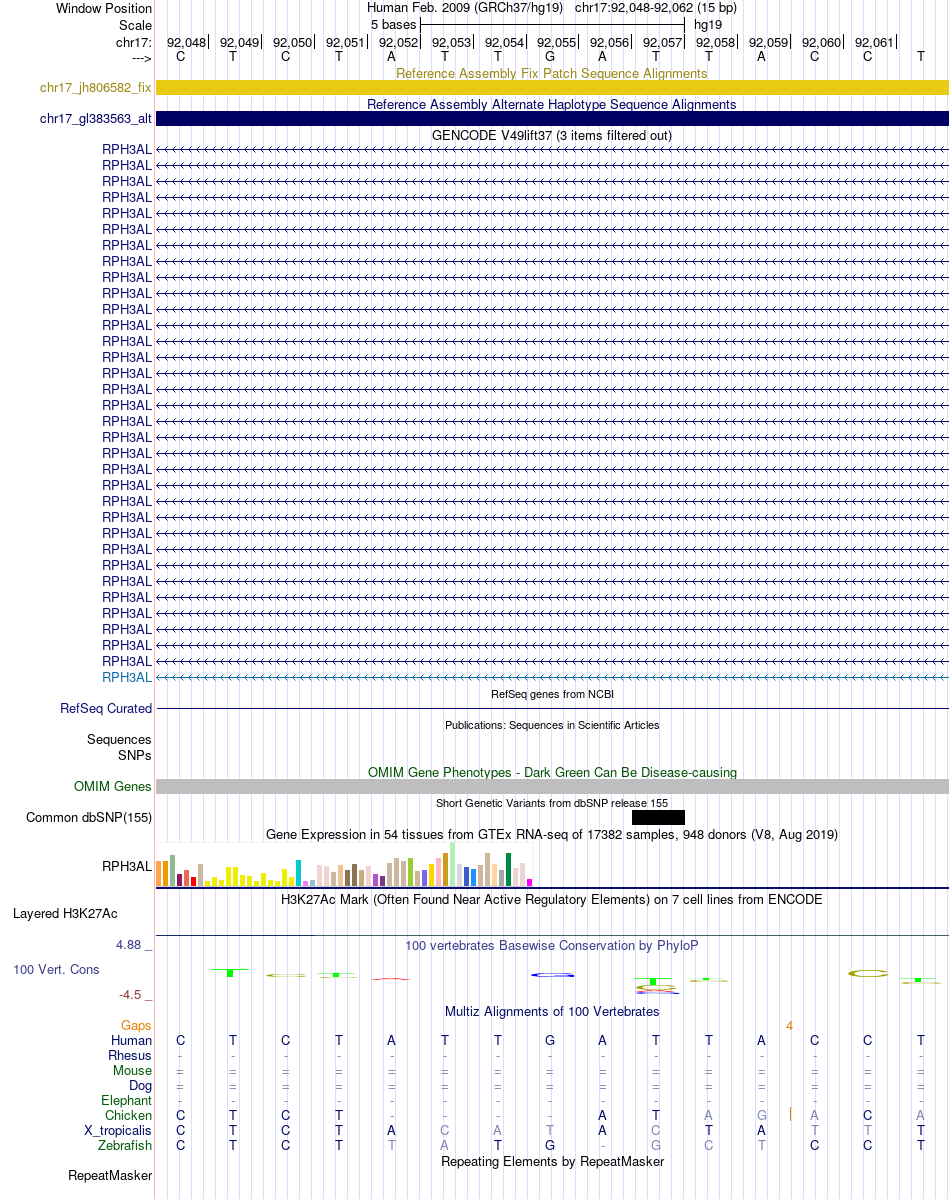Screen dimensions: 950x1199
Task: Click the Elephant species row label
Action: coord(126,1100)
